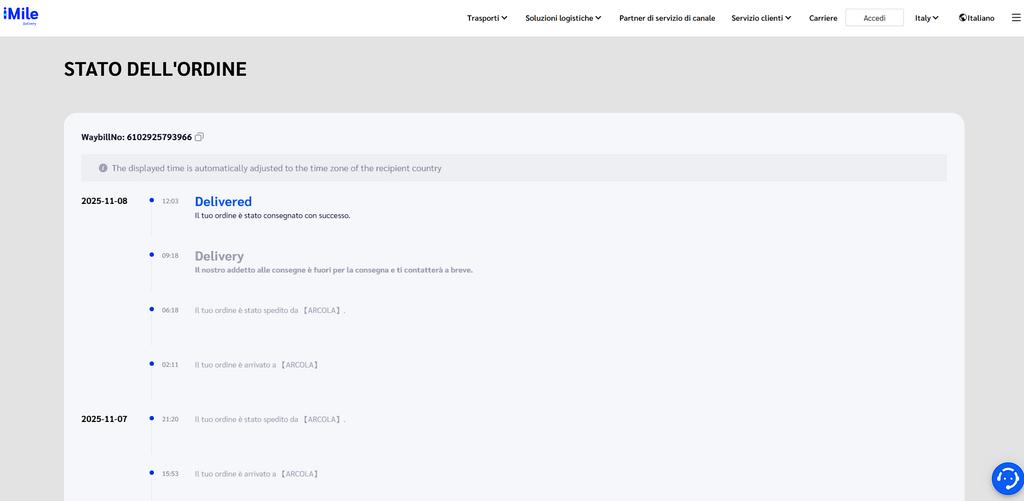Image resolution: width=1024 pixels, height=501 pixels.
Task: Open the Carriere page
Action: (823, 18)
